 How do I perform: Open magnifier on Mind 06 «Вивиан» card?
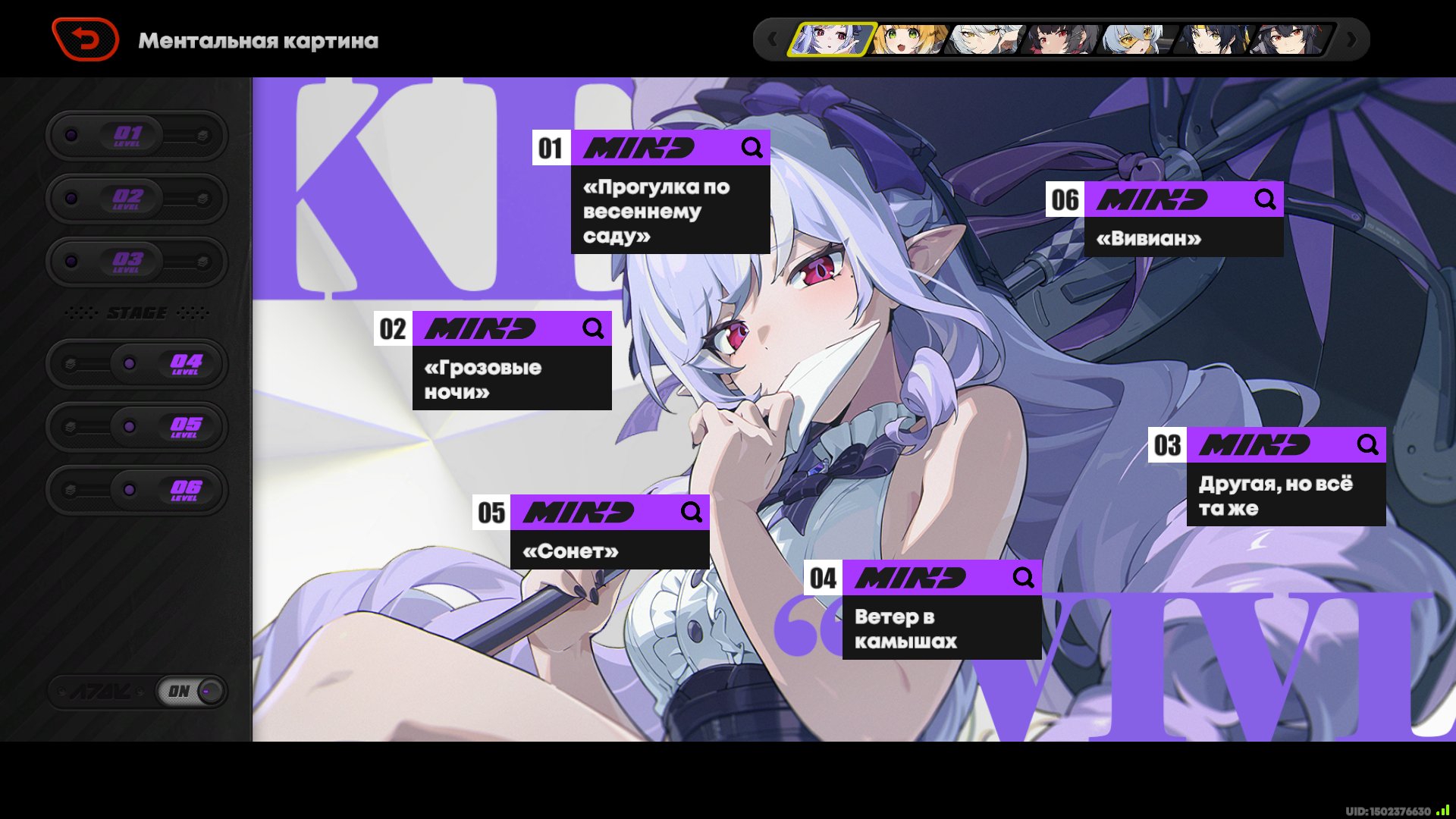[x=1264, y=199]
